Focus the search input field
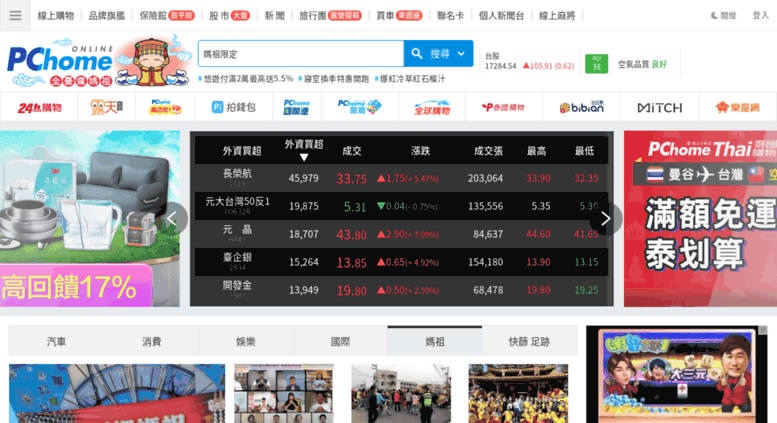Viewport: 777px width, 423px height. (x=301, y=53)
